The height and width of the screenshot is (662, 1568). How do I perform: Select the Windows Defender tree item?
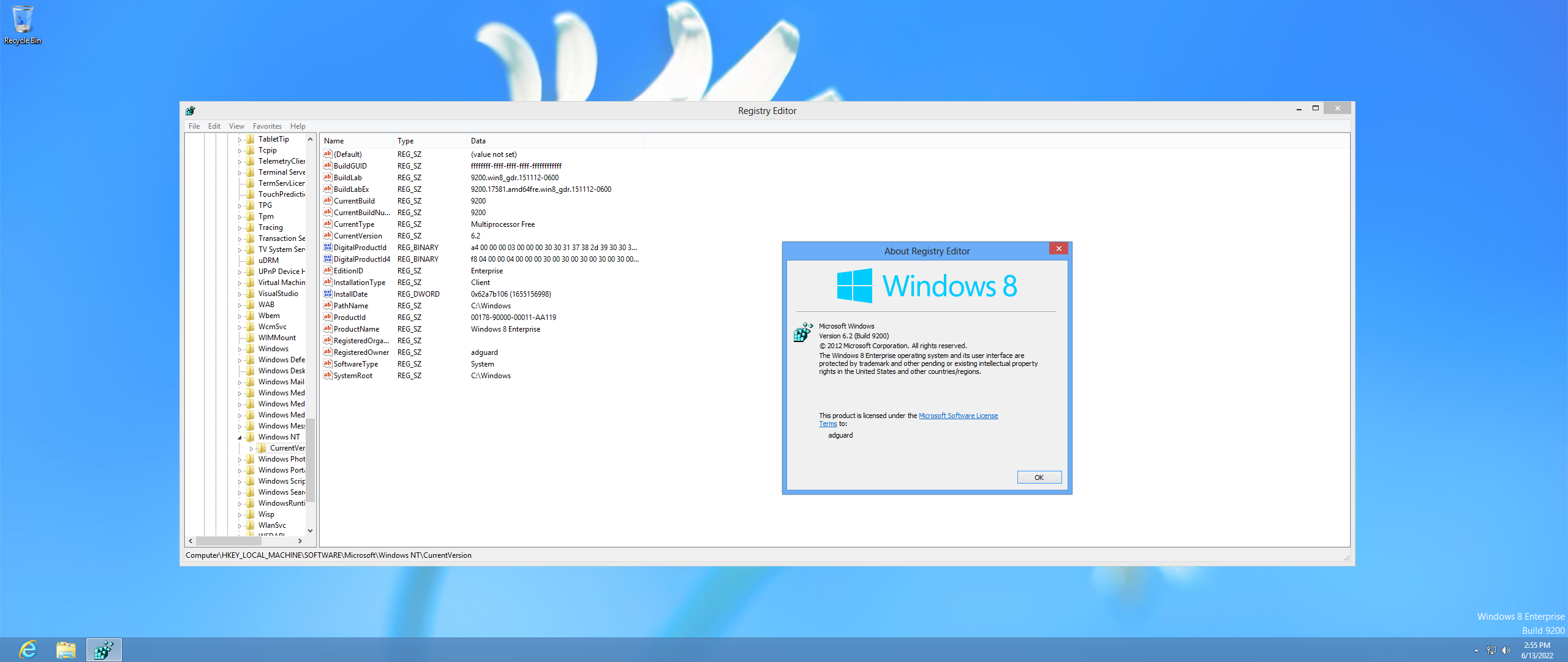(x=281, y=359)
